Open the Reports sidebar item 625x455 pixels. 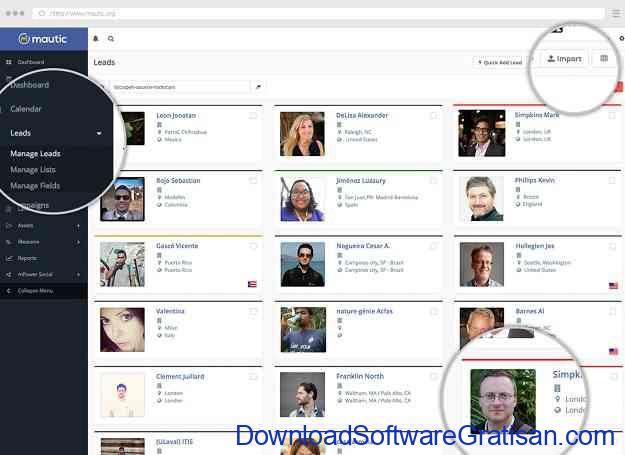pos(27,258)
